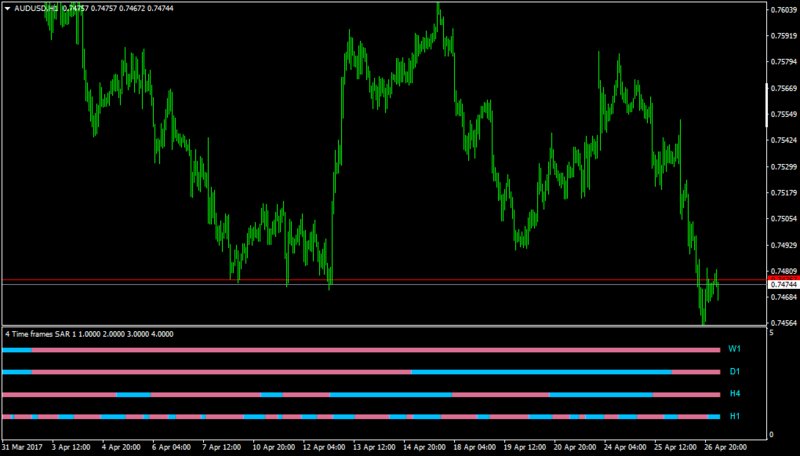Viewport: 800px width, 456px height.
Task: Click the H1 timeframe label
Action: (735, 416)
